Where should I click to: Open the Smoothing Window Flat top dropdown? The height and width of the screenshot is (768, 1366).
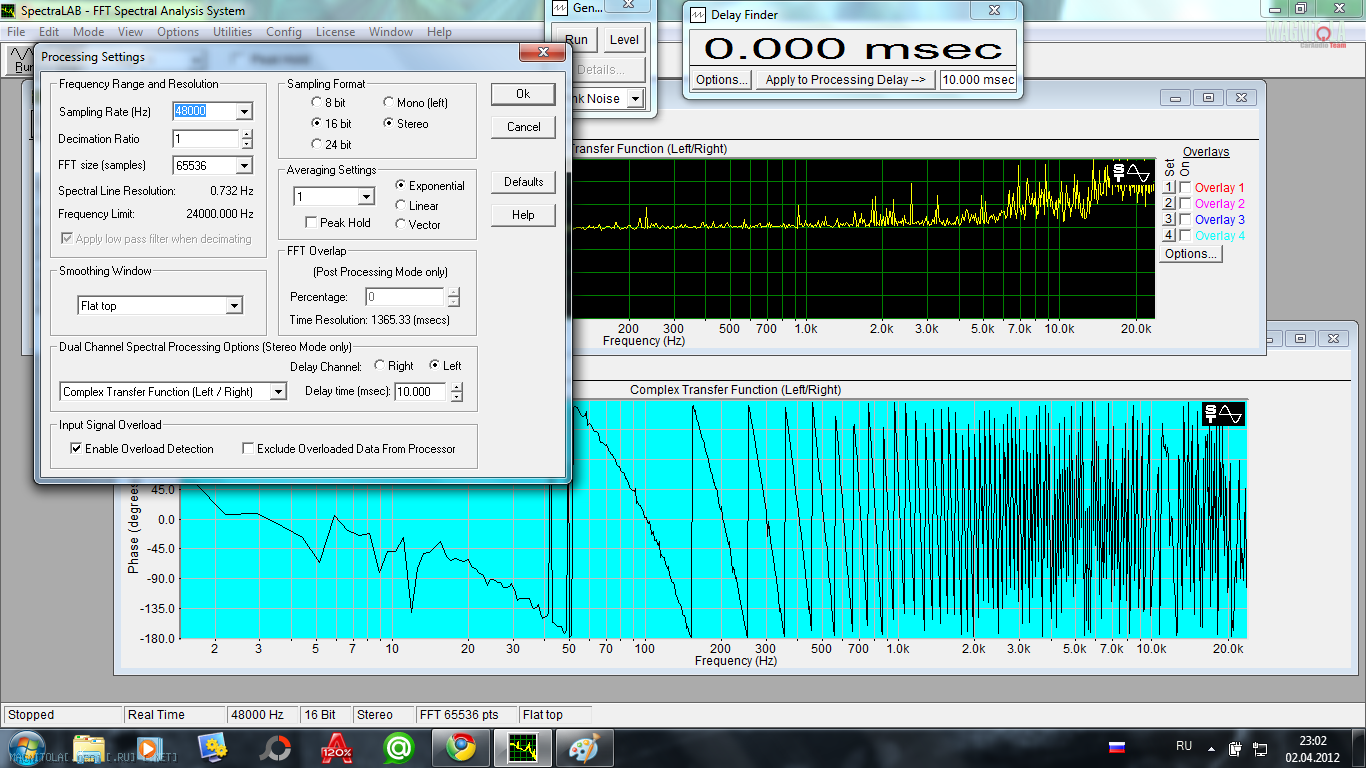click(234, 306)
